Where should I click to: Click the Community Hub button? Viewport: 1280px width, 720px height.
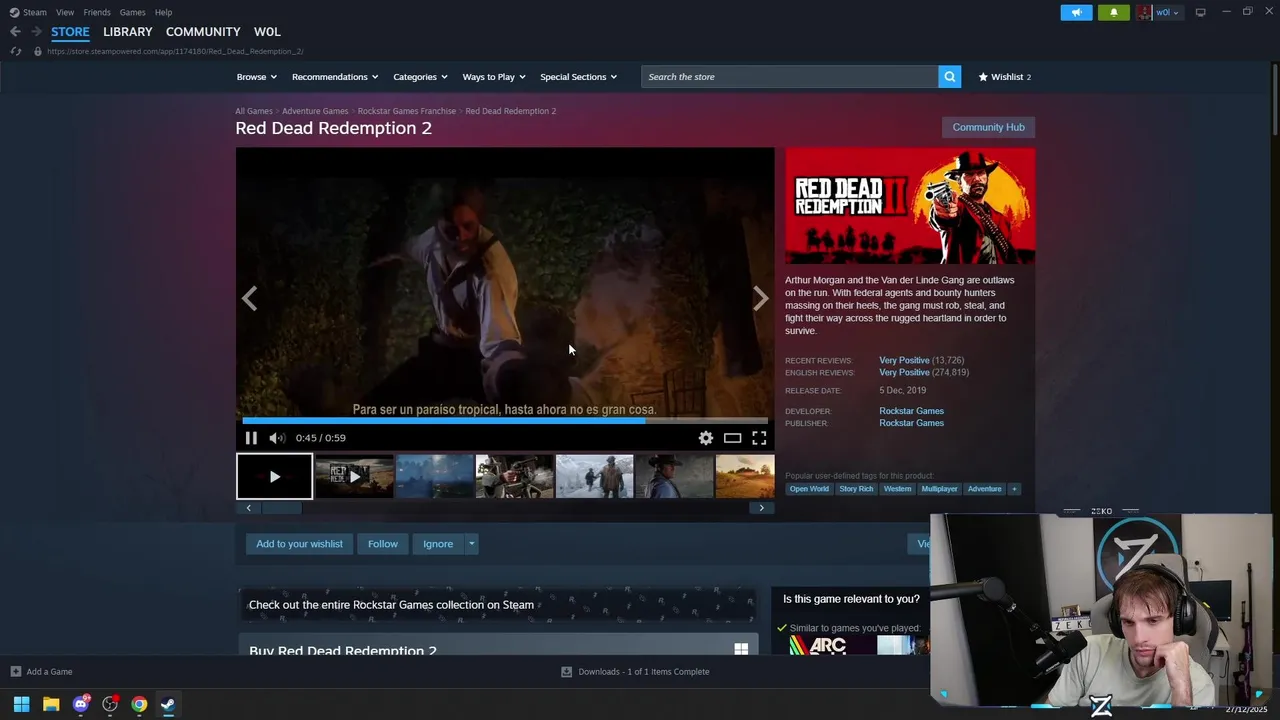988,127
